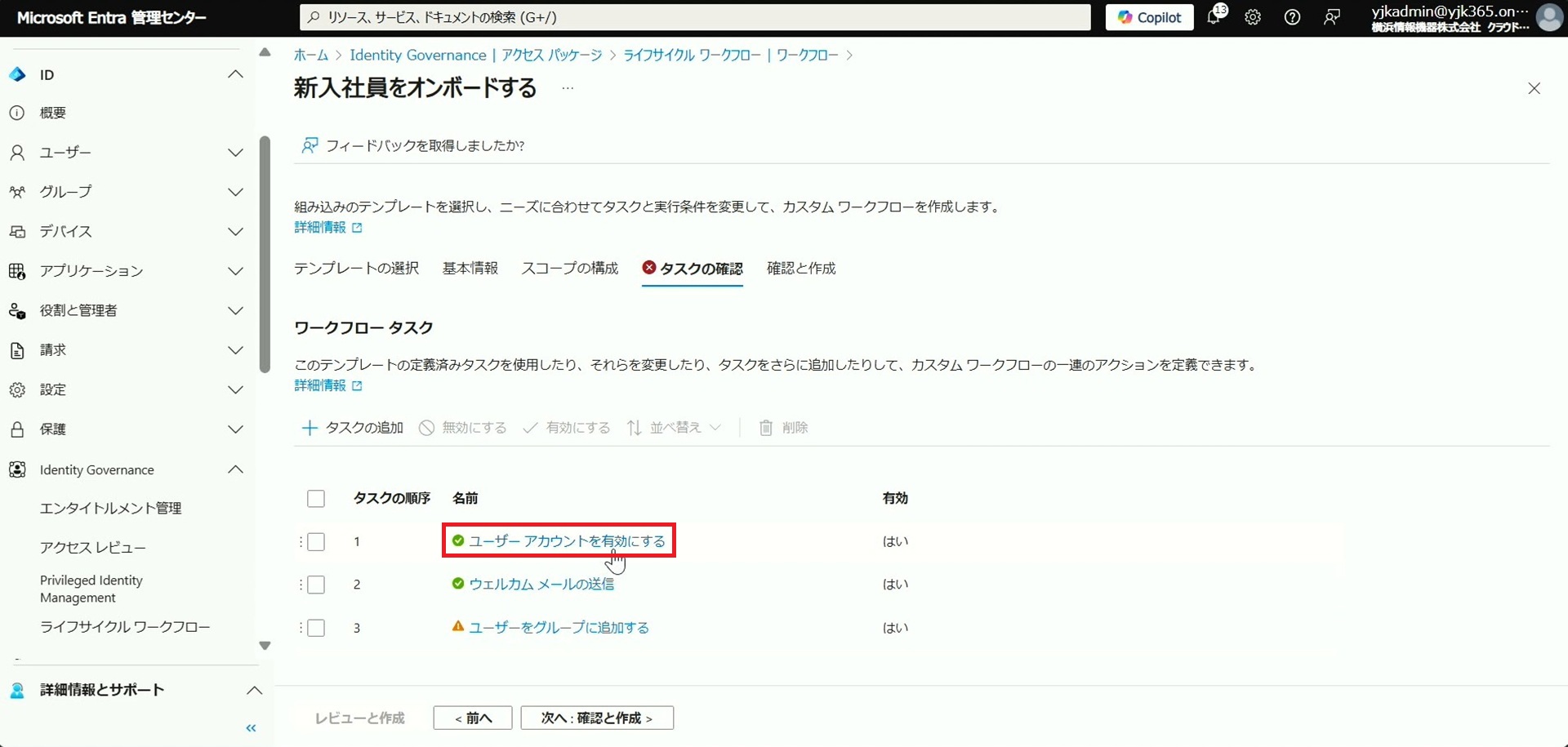Expand the 役割と管理者 menu chevron
The height and width of the screenshot is (747, 1568).
click(235, 311)
